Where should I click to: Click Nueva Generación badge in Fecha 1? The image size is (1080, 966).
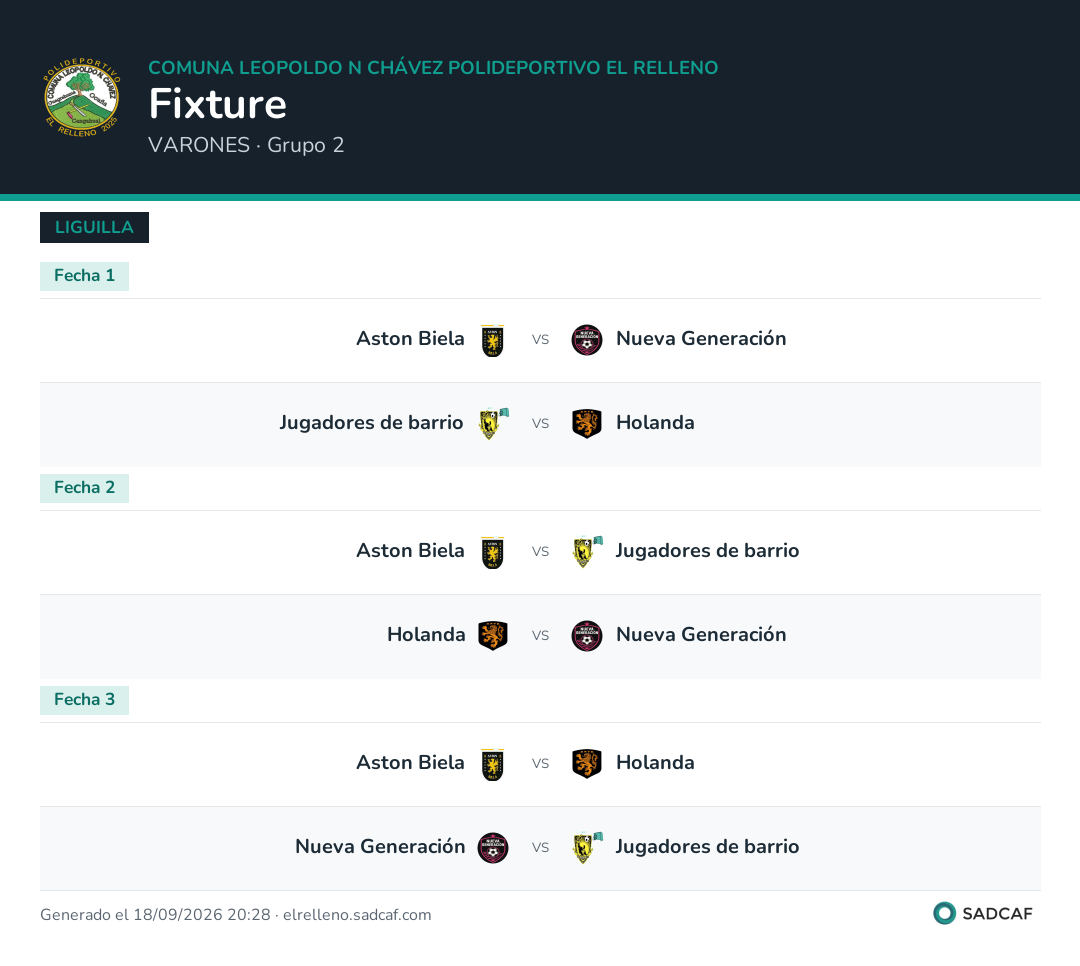click(587, 340)
